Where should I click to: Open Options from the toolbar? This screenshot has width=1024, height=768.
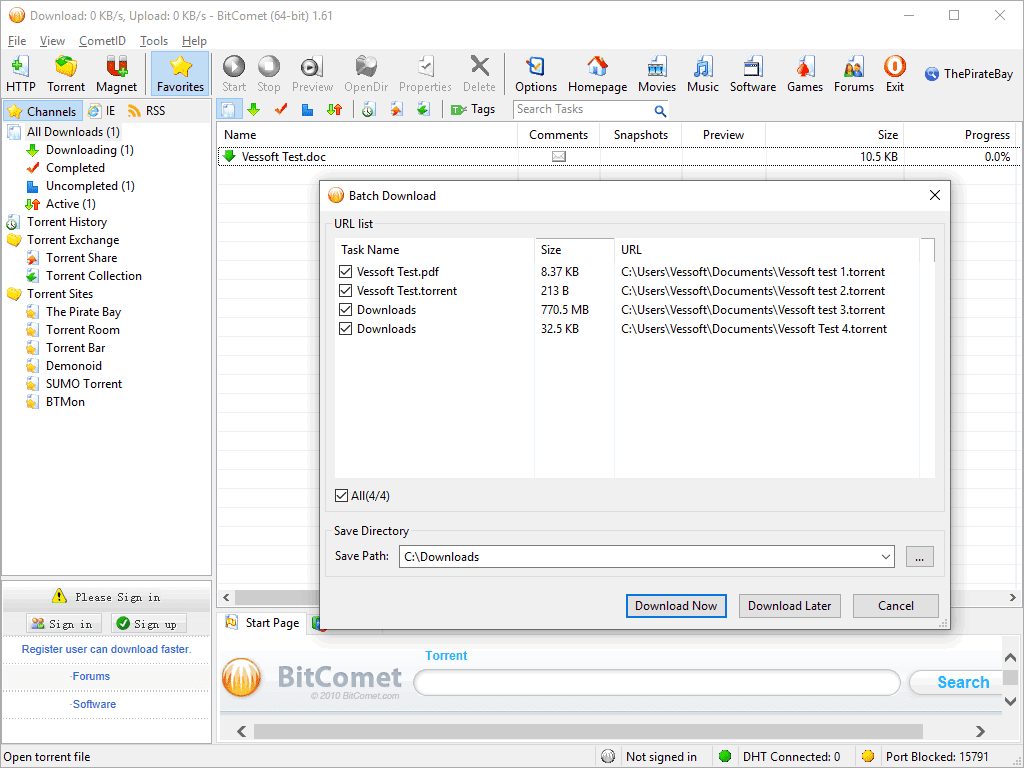pyautogui.click(x=536, y=74)
